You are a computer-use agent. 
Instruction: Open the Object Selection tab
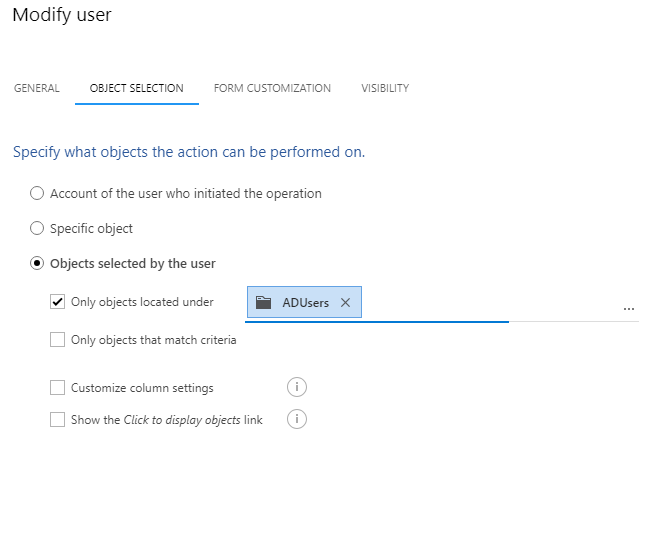136,88
